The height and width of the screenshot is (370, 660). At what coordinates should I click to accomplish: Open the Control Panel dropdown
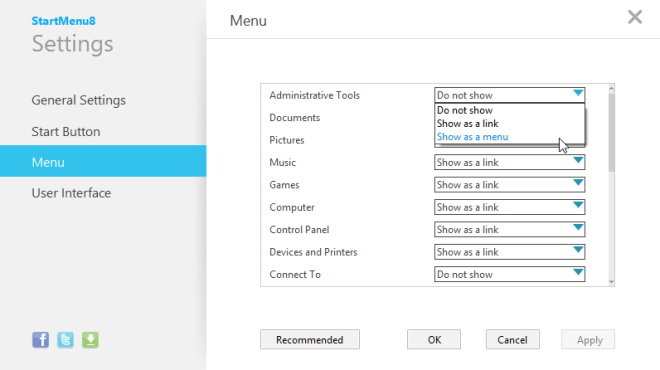pyautogui.click(x=509, y=229)
